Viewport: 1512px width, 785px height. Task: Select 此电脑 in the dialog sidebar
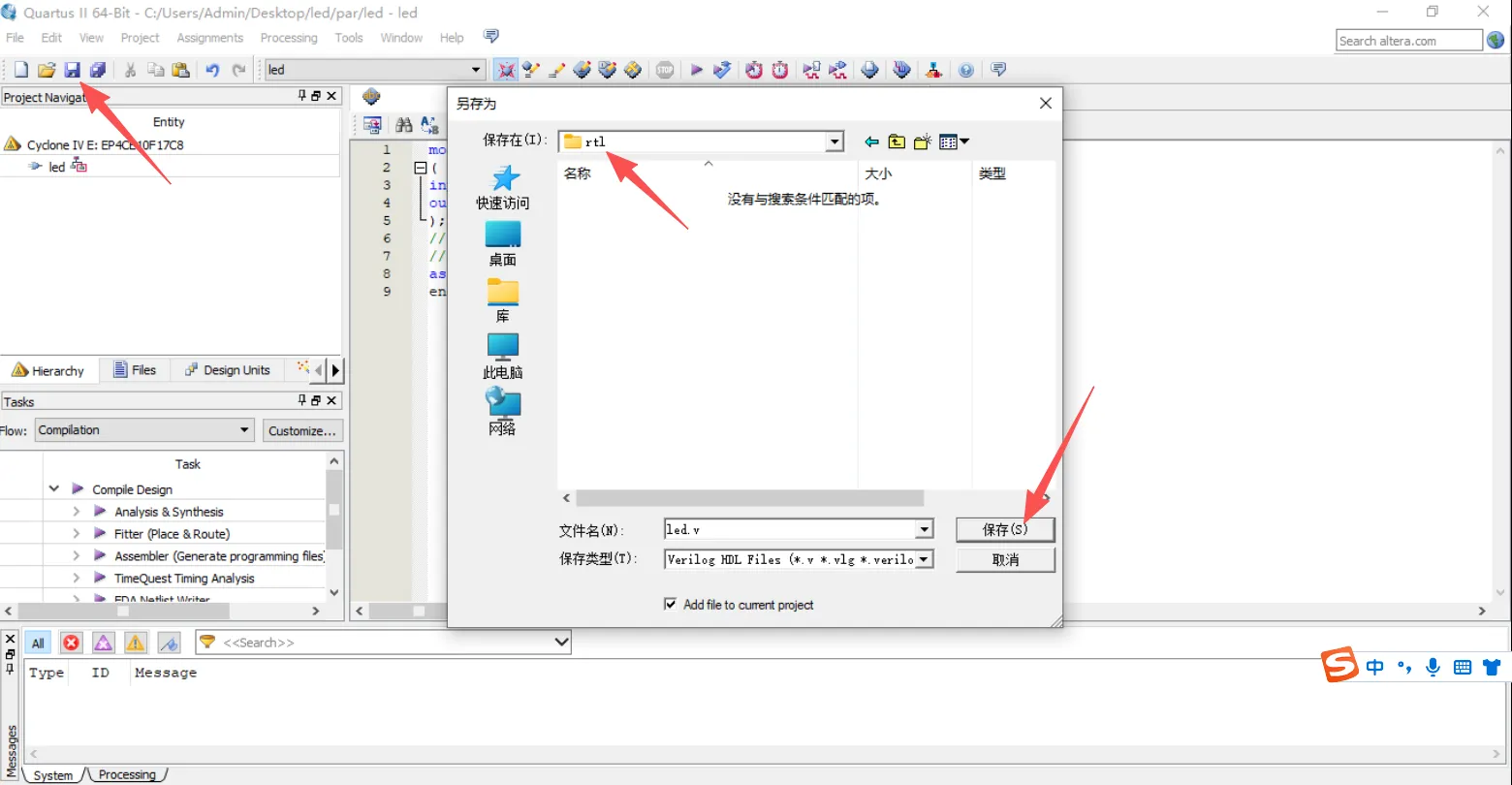pyautogui.click(x=502, y=357)
